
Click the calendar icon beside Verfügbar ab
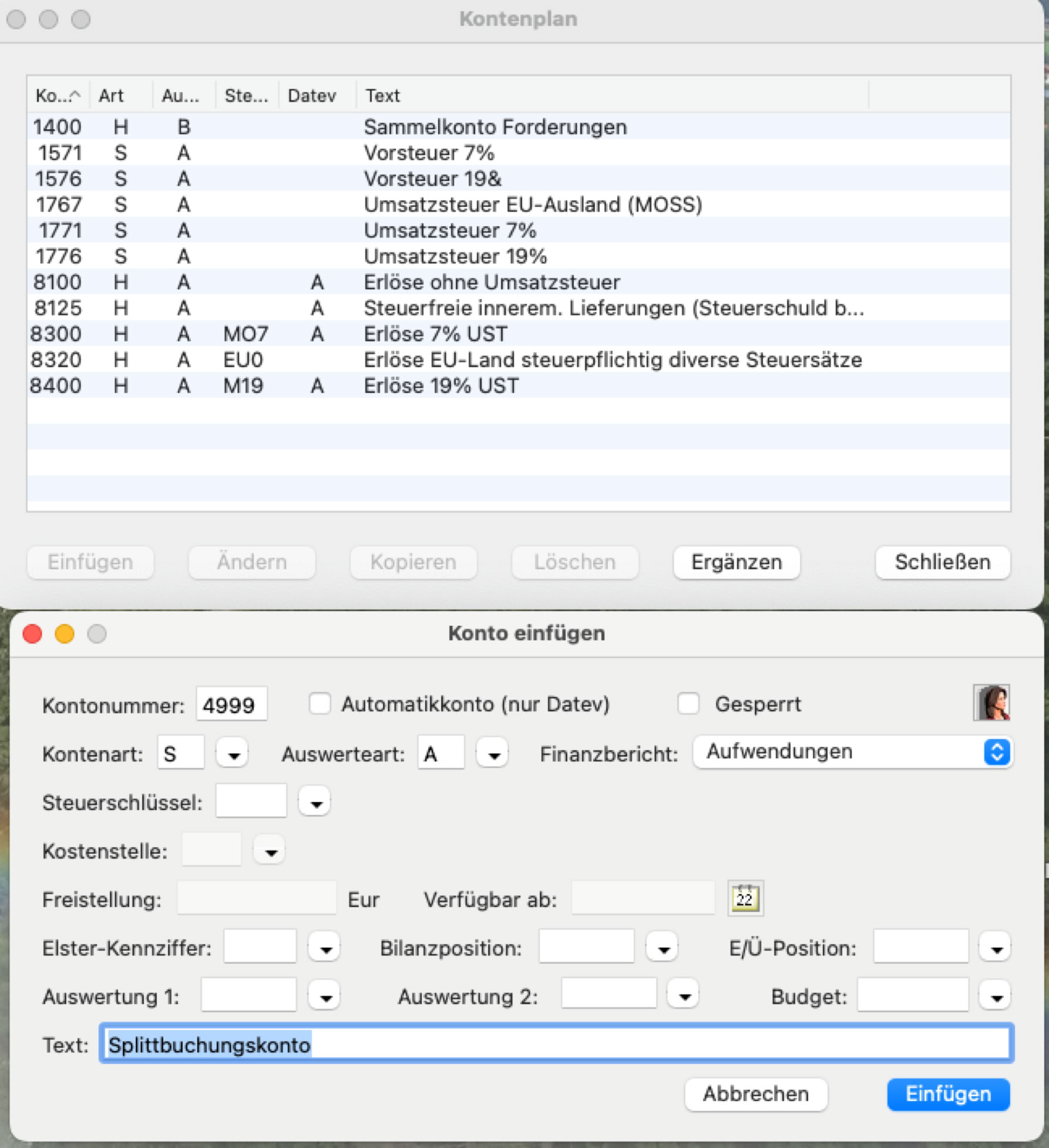pyautogui.click(x=745, y=898)
